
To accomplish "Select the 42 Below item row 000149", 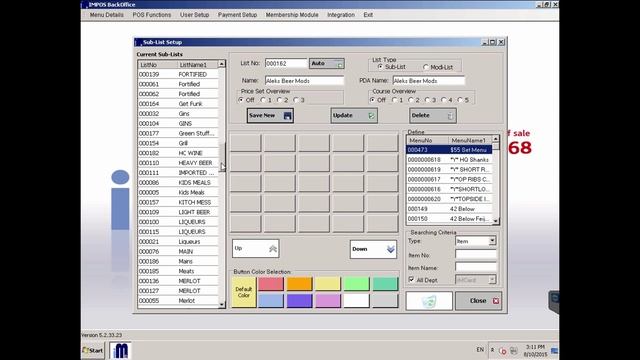I will pyautogui.click(x=449, y=209).
